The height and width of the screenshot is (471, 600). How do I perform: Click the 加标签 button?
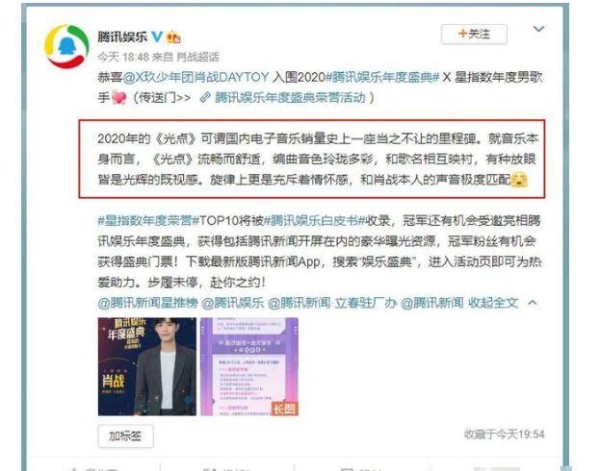tap(126, 436)
